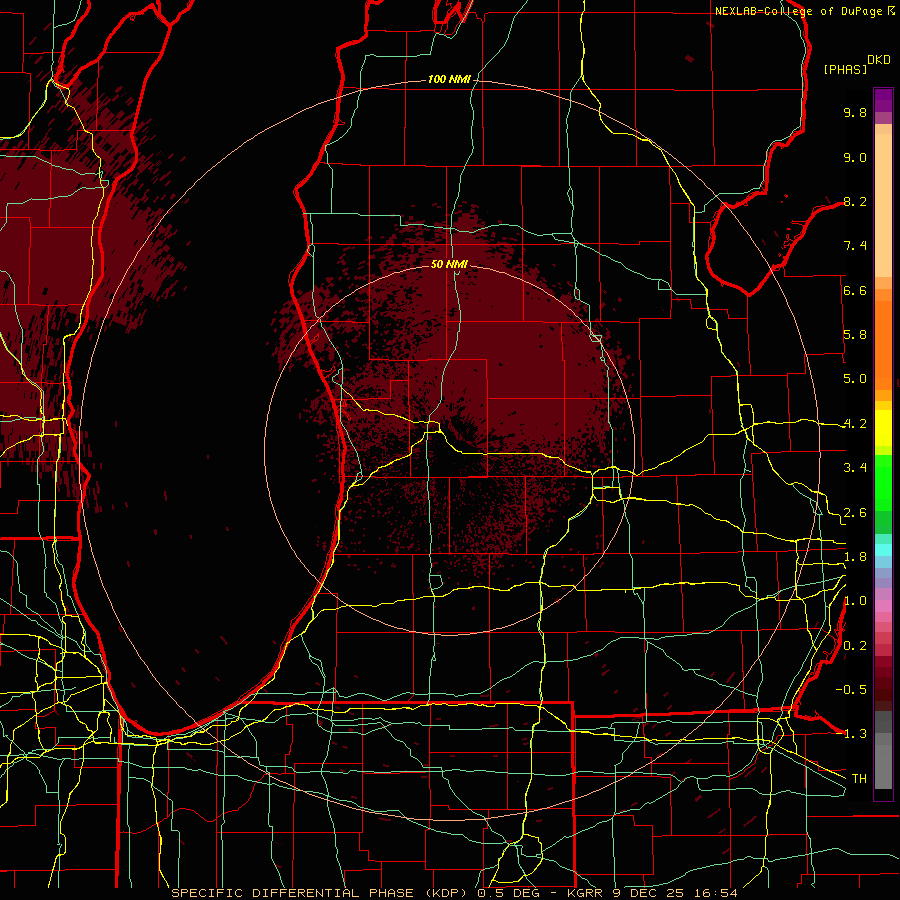Image resolution: width=900 pixels, height=900 pixels.
Task: Click the bottom caption 'SPECIFIC DIFFERENTIAL PHASE (KDP)'
Action: (x=321, y=893)
